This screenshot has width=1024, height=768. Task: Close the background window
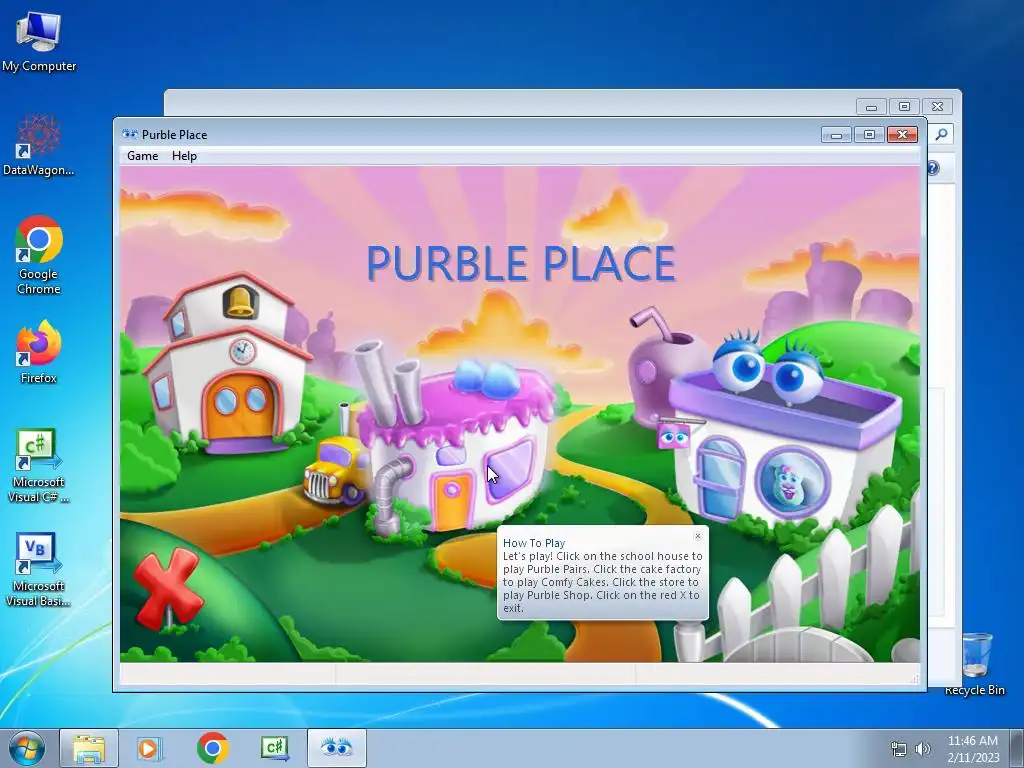coord(938,106)
